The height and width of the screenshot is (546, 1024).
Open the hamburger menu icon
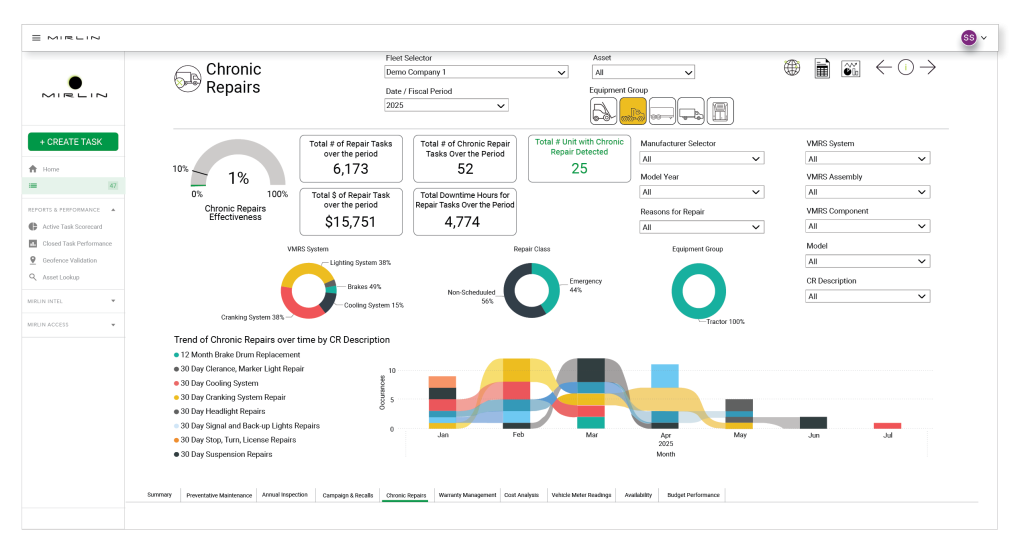click(36, 38)
